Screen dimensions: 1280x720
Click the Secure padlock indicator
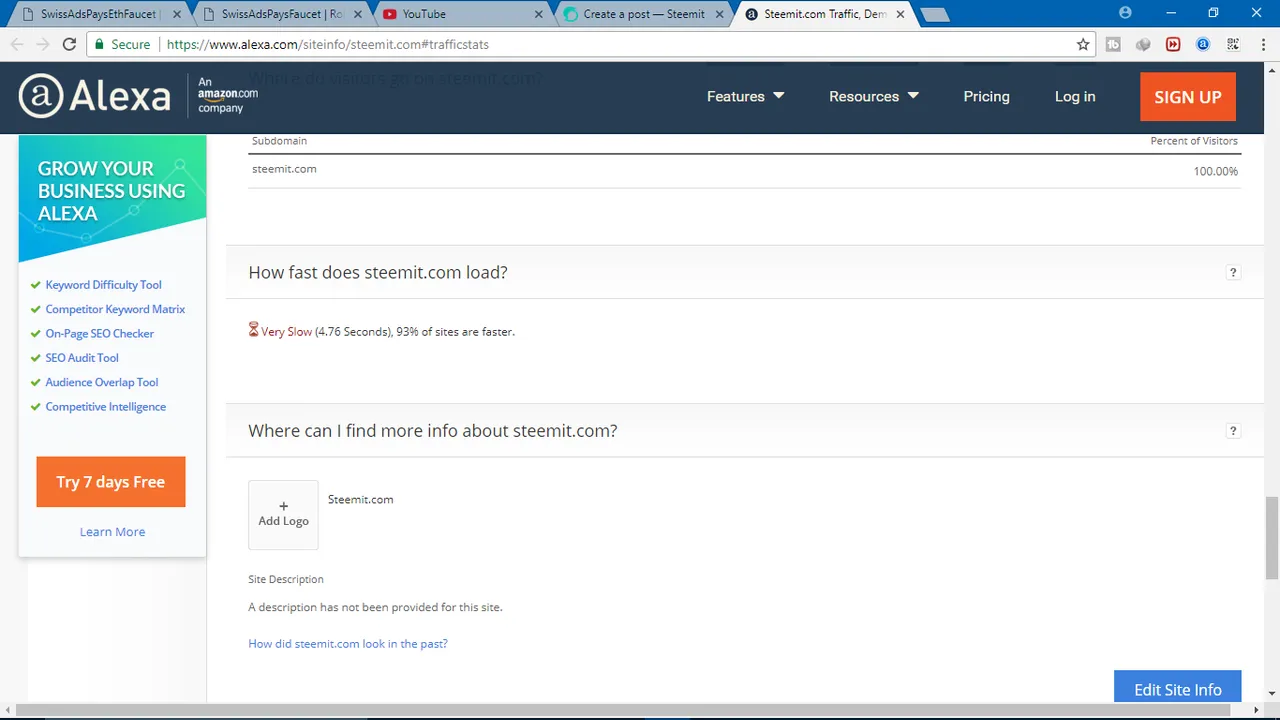(122, 44)
